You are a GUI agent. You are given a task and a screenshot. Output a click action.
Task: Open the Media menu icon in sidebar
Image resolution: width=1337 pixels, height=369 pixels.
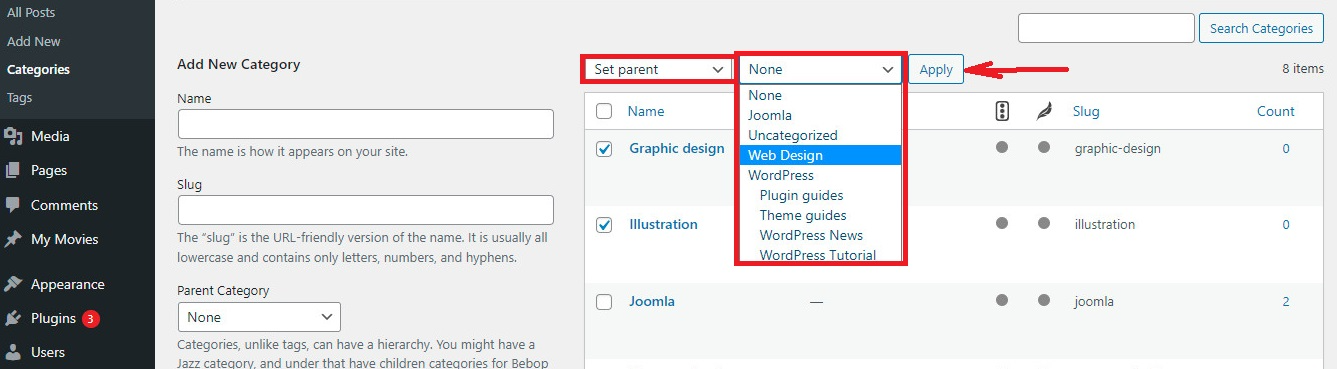13,136
